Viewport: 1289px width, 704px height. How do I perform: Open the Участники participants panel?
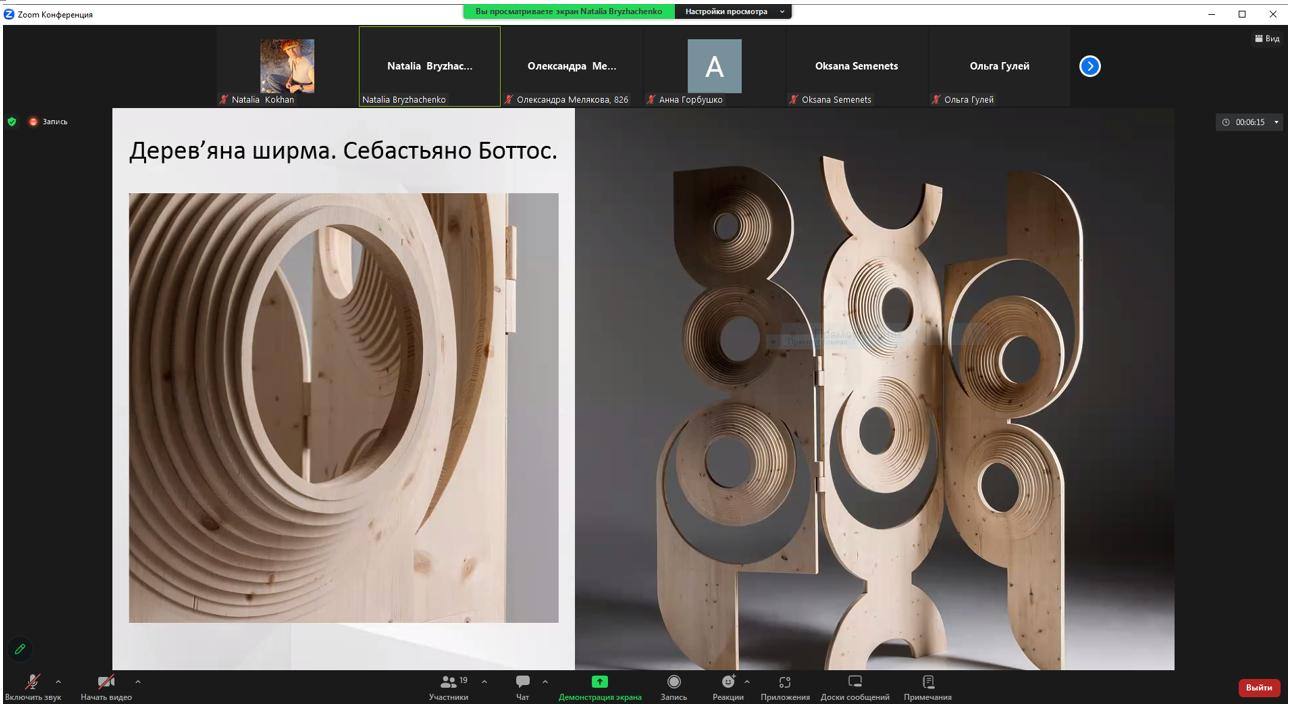(x=449, y=686)
